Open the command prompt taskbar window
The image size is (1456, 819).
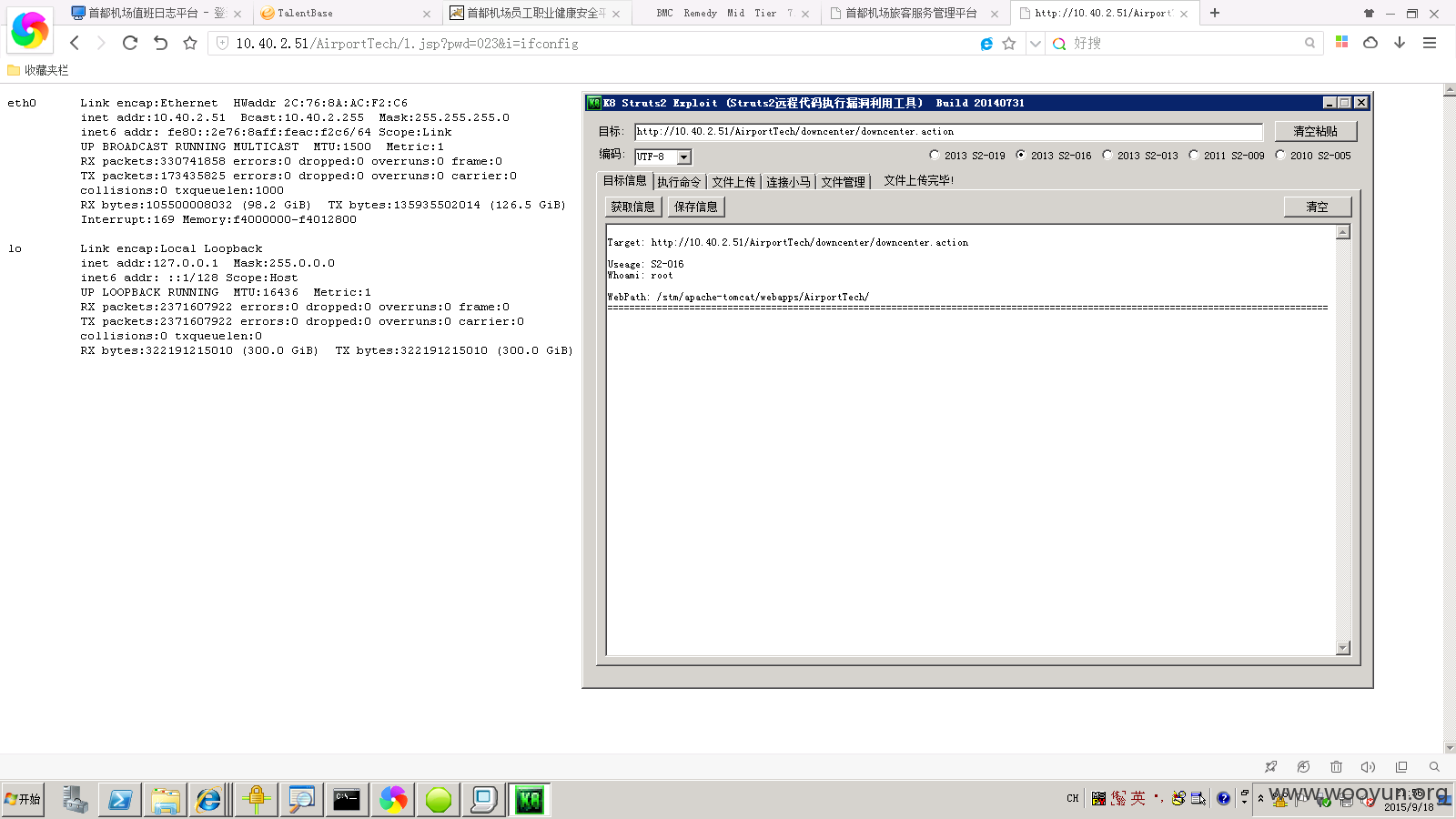click(347, 799)
